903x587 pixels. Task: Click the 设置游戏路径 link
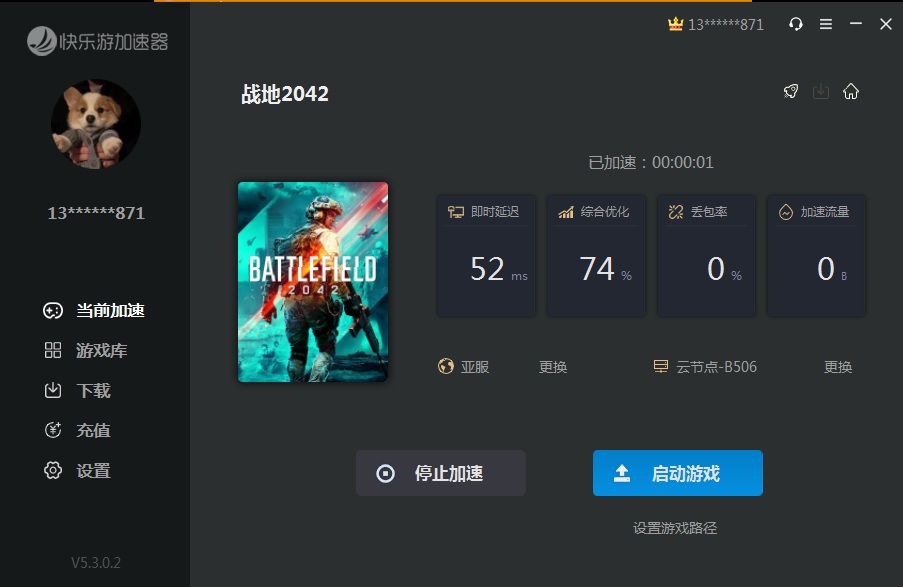coord(675,528)
